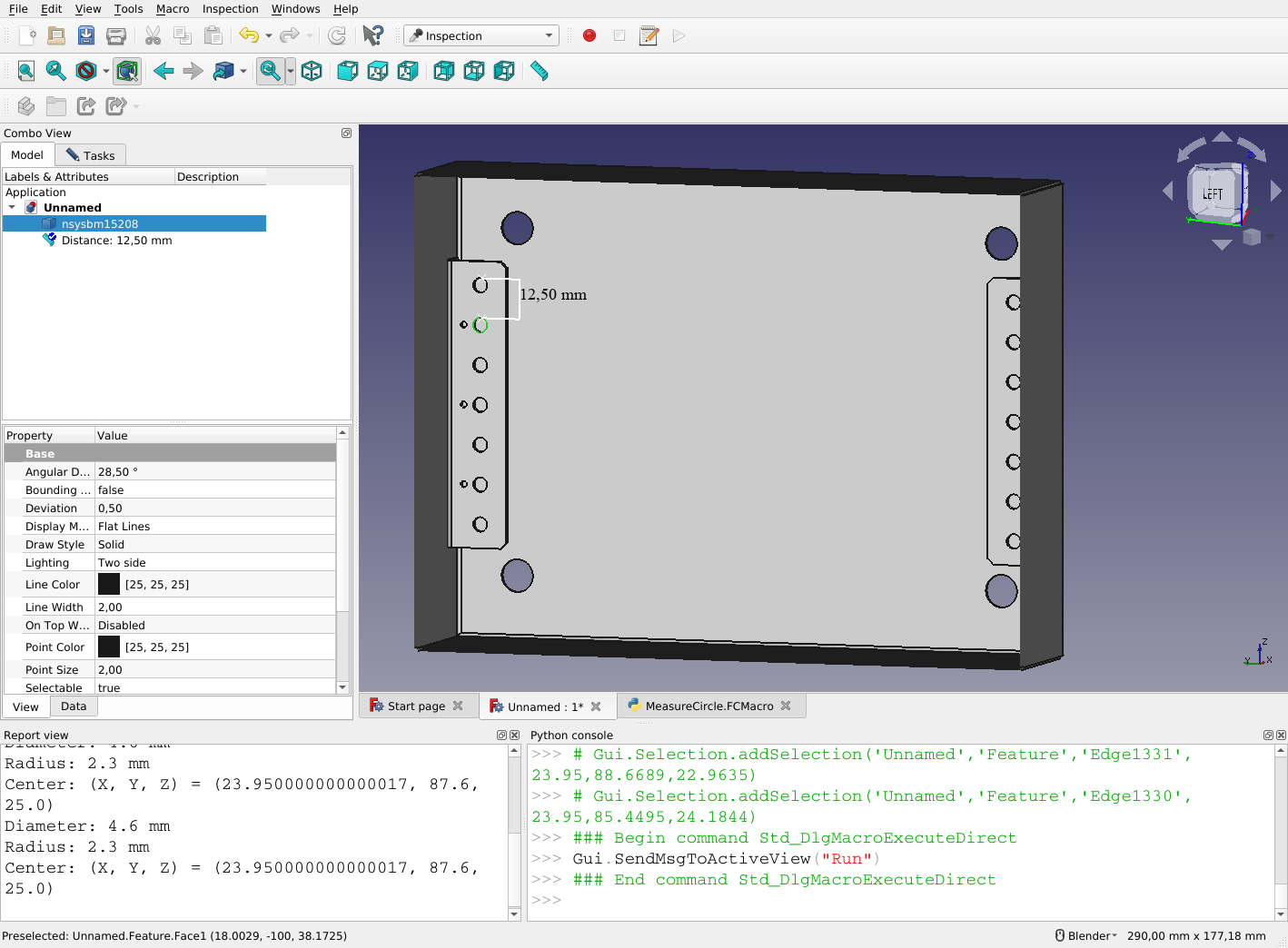Close the Start page tab
Image resolution: width=1288 pixels, height=948 pixels.
pyautogui.click(x=458, y=706)
